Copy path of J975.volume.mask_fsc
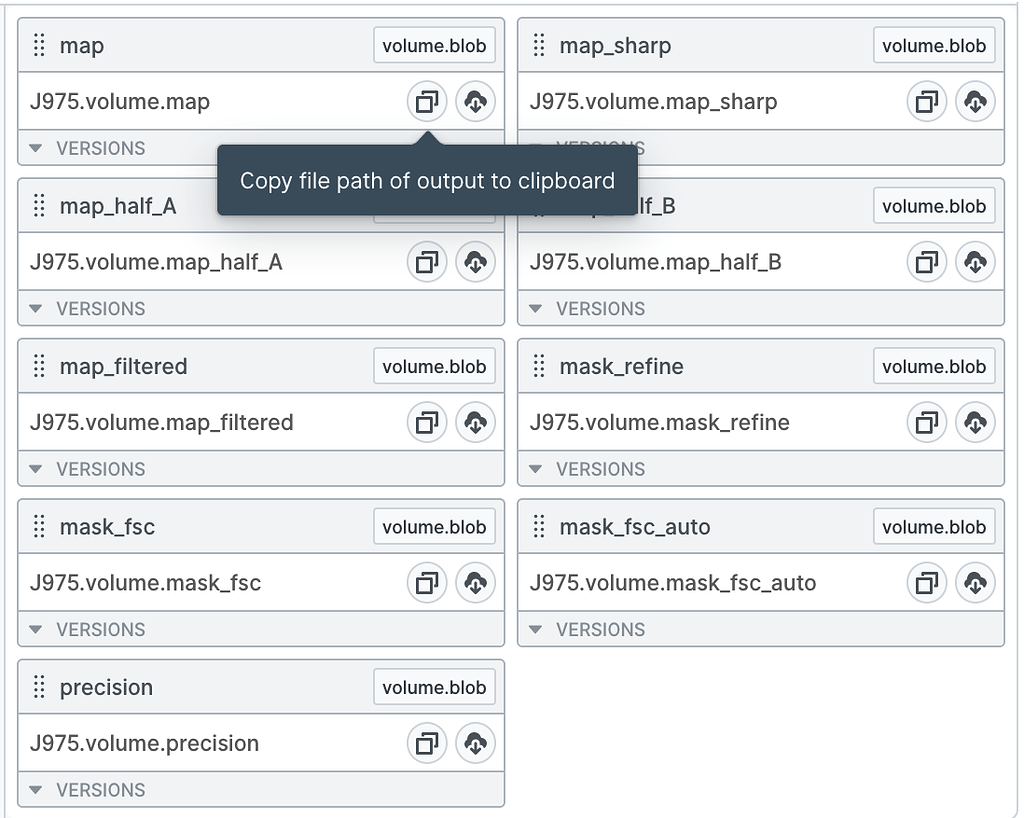1024x818 pixels. pyautogui.click(x=427, y=582)
